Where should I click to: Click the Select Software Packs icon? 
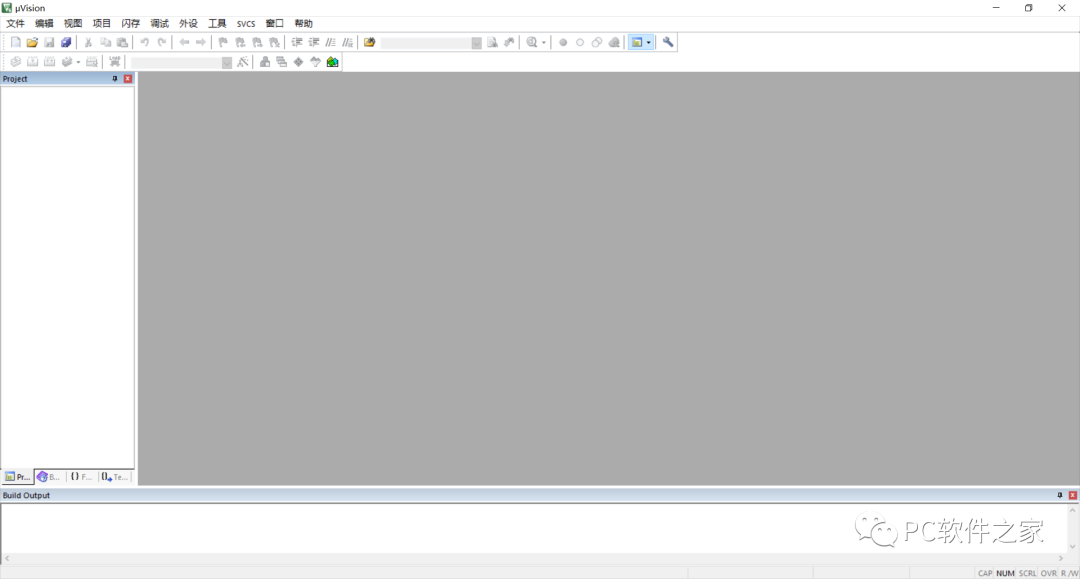(x=315, y=62)
